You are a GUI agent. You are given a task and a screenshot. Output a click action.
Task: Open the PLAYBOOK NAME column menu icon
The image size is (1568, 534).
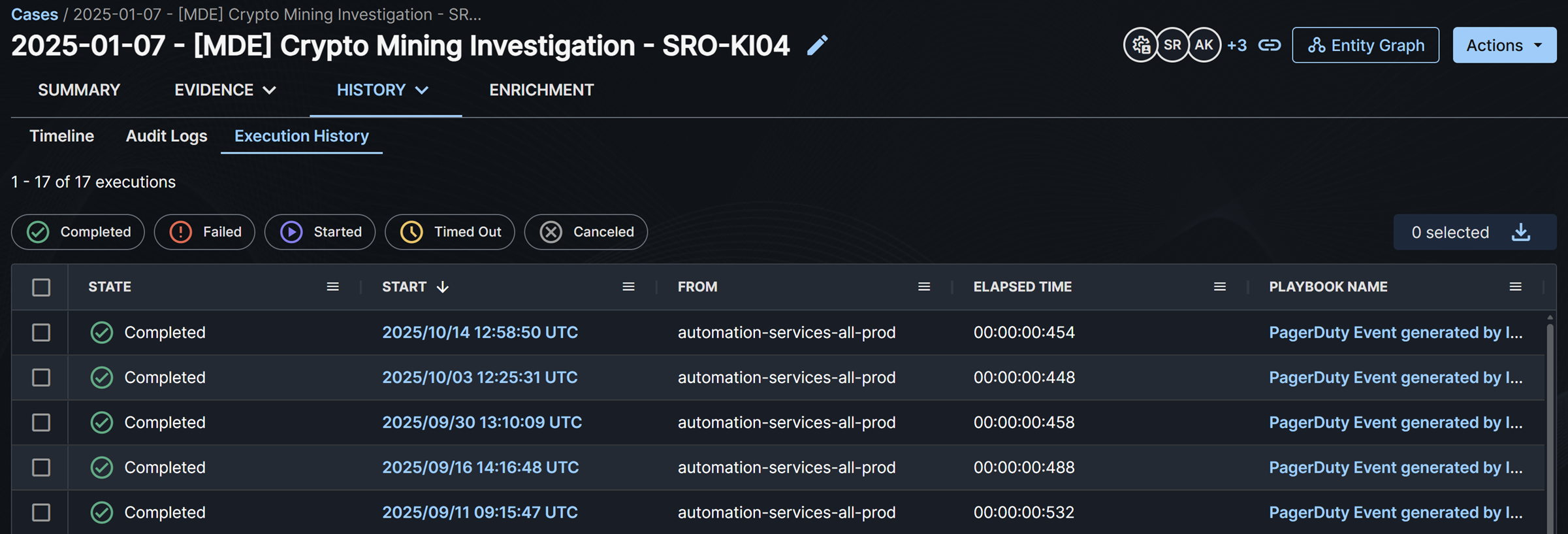click(x=1515, y=287)
